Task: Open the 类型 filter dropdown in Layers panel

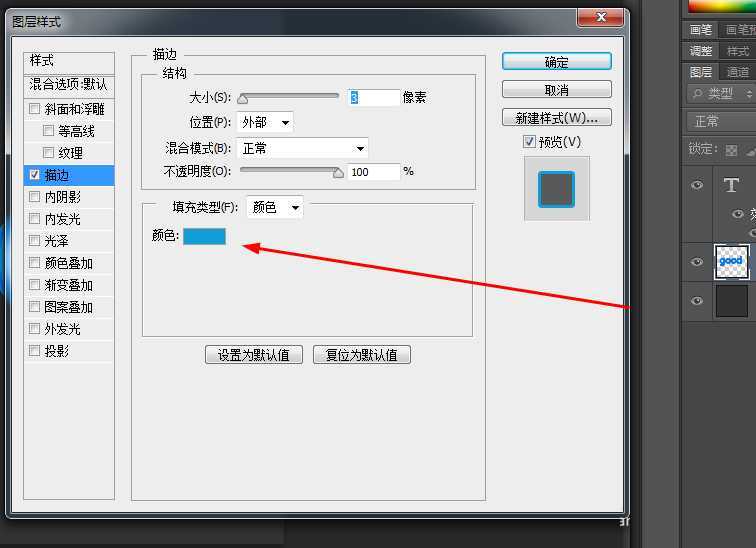Action: point(721,94)
